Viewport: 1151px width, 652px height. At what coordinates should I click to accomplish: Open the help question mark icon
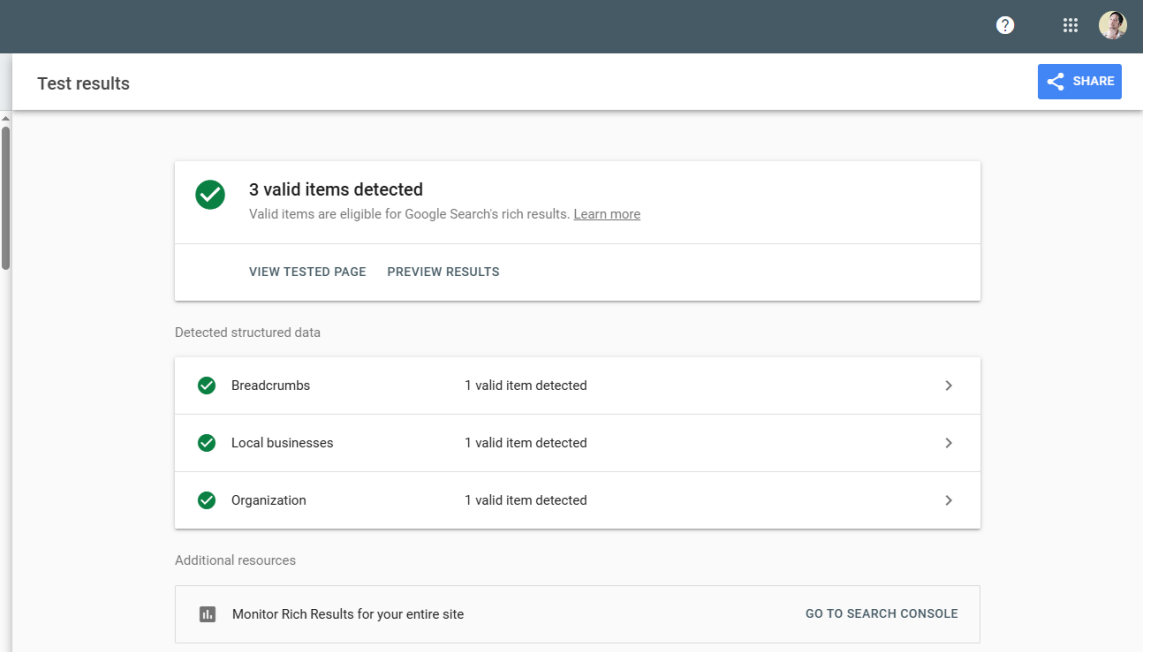coord(1005,26)
